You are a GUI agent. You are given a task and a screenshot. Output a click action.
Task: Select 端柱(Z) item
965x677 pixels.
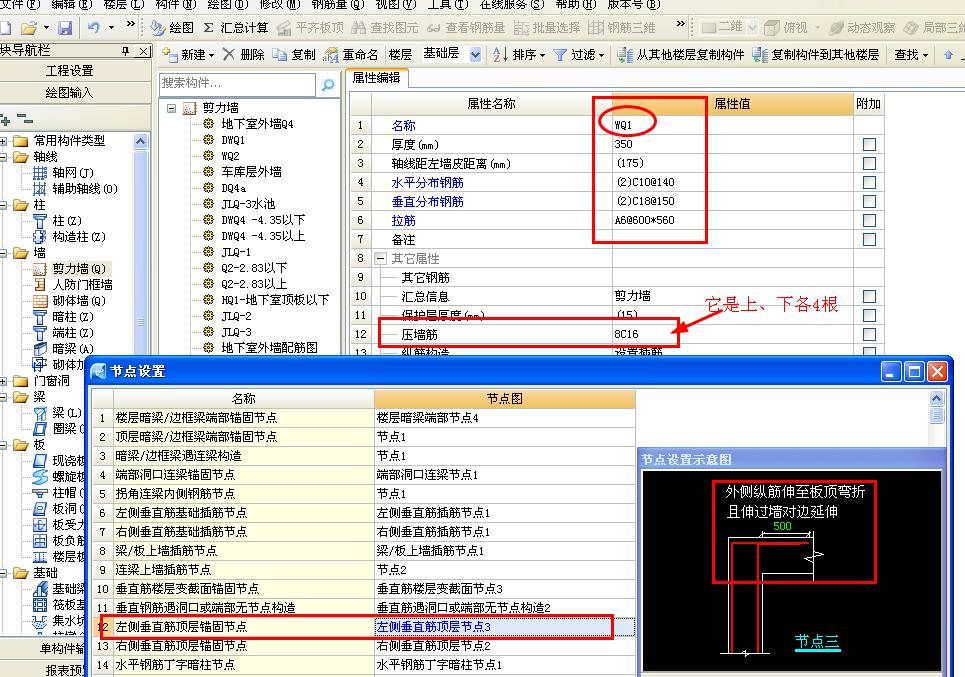pos(73,332)
